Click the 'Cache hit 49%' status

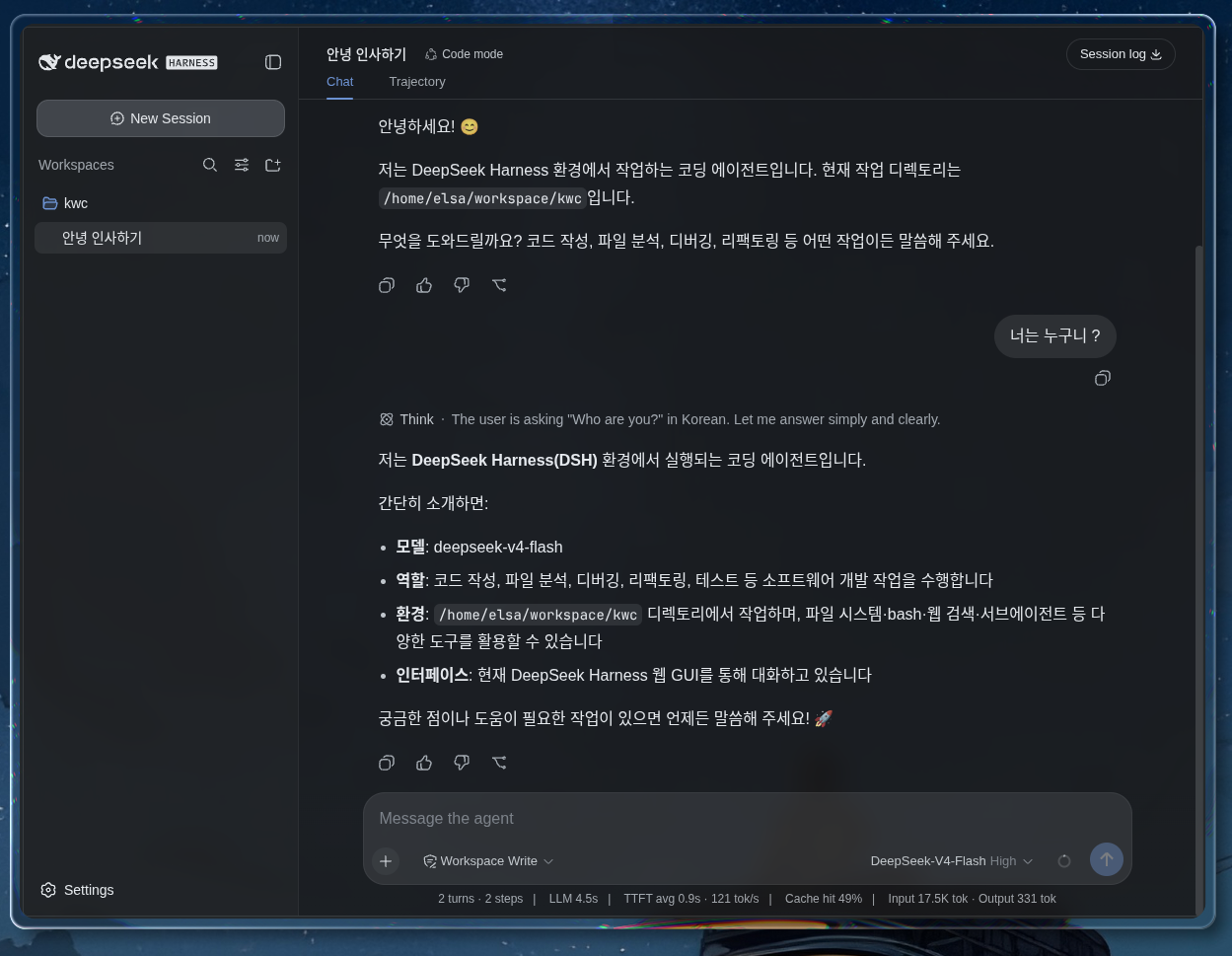click(824, 899)
